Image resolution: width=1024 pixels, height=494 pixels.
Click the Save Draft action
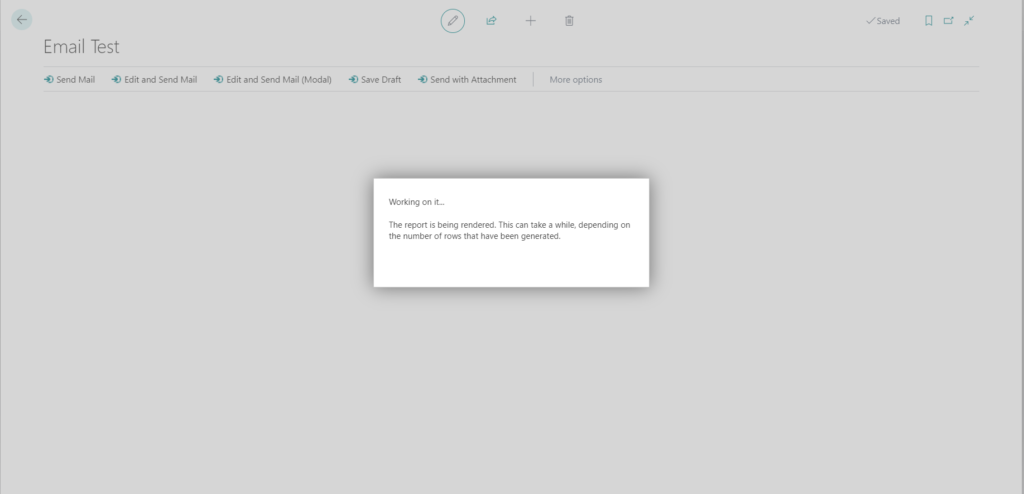pyautogui.click(x=375, y=80)
